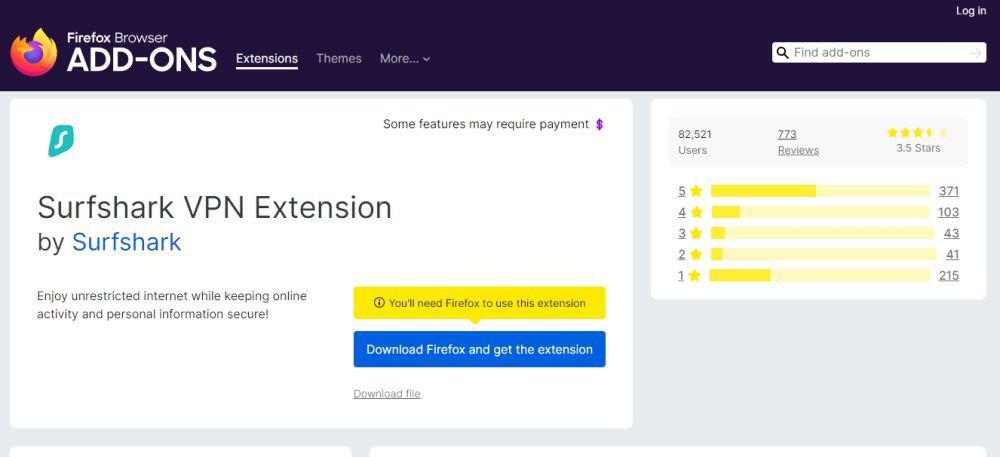Click the 4-star rating bar
Viewport: 1000px width, 457px height.
tap(820, 212)
